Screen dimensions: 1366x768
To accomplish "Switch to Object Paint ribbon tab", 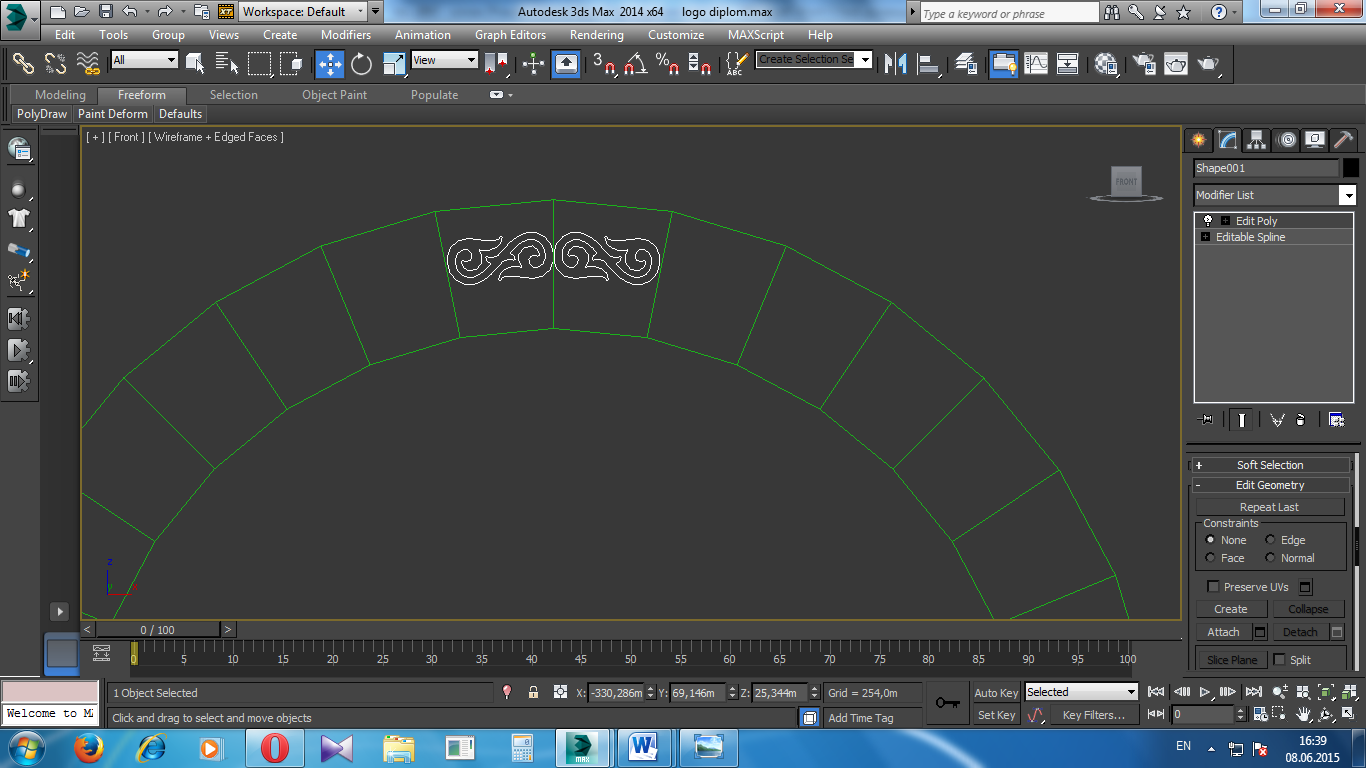I will pos(334,95).
